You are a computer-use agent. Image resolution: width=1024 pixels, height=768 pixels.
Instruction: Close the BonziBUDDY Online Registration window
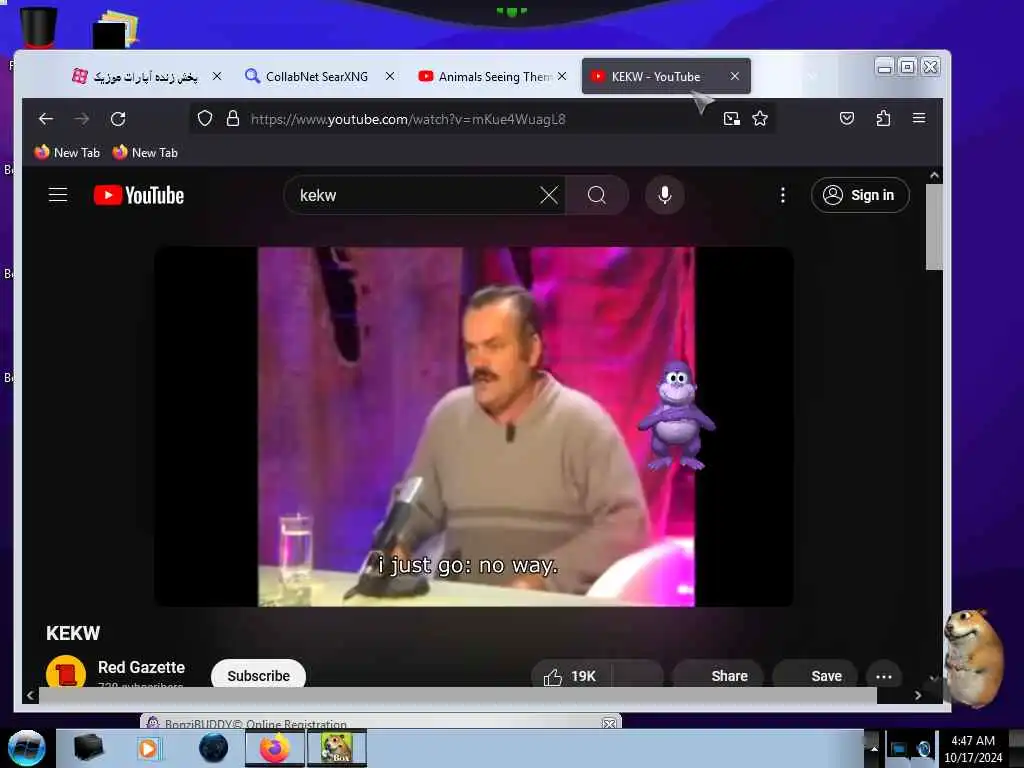[x=609, y=723]
